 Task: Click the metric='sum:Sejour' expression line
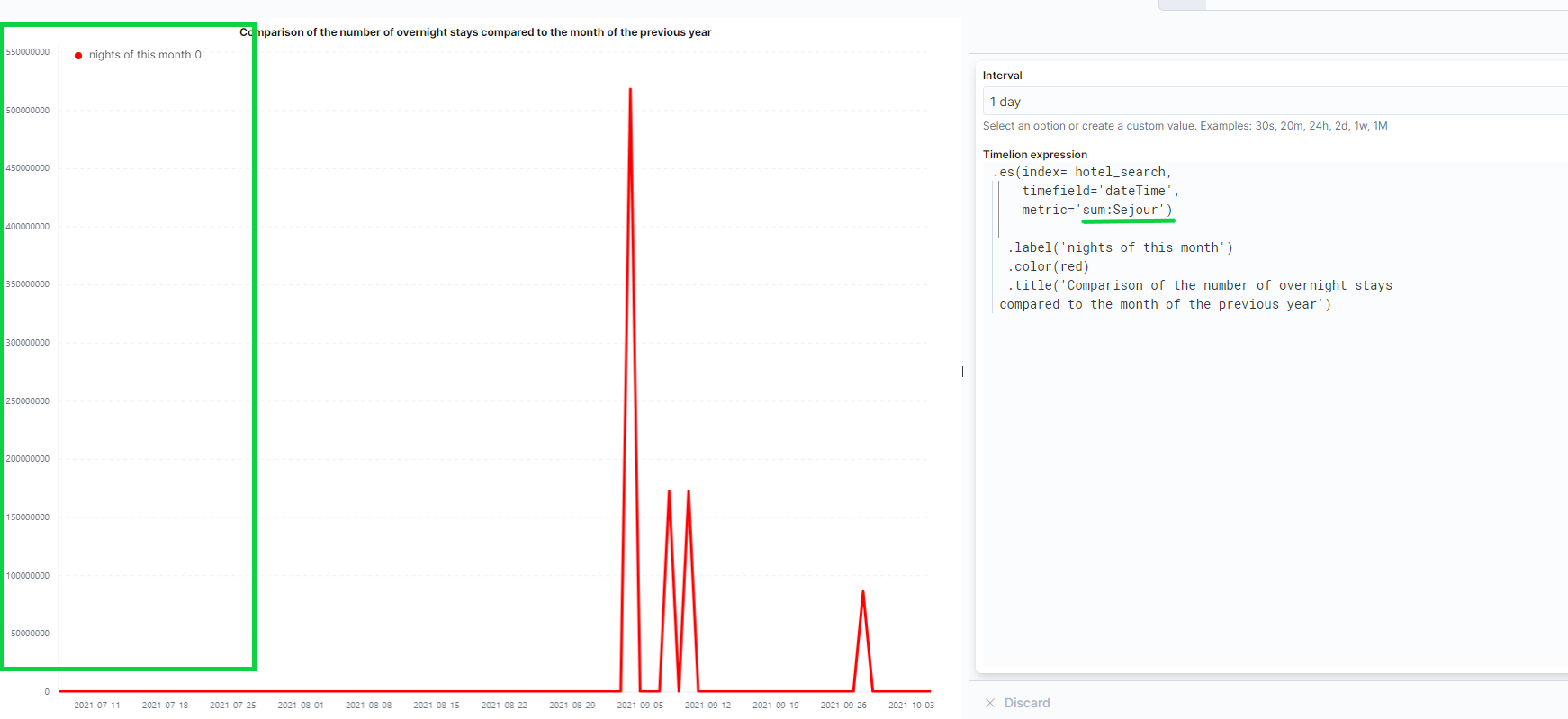click(x=1096, y=210)
